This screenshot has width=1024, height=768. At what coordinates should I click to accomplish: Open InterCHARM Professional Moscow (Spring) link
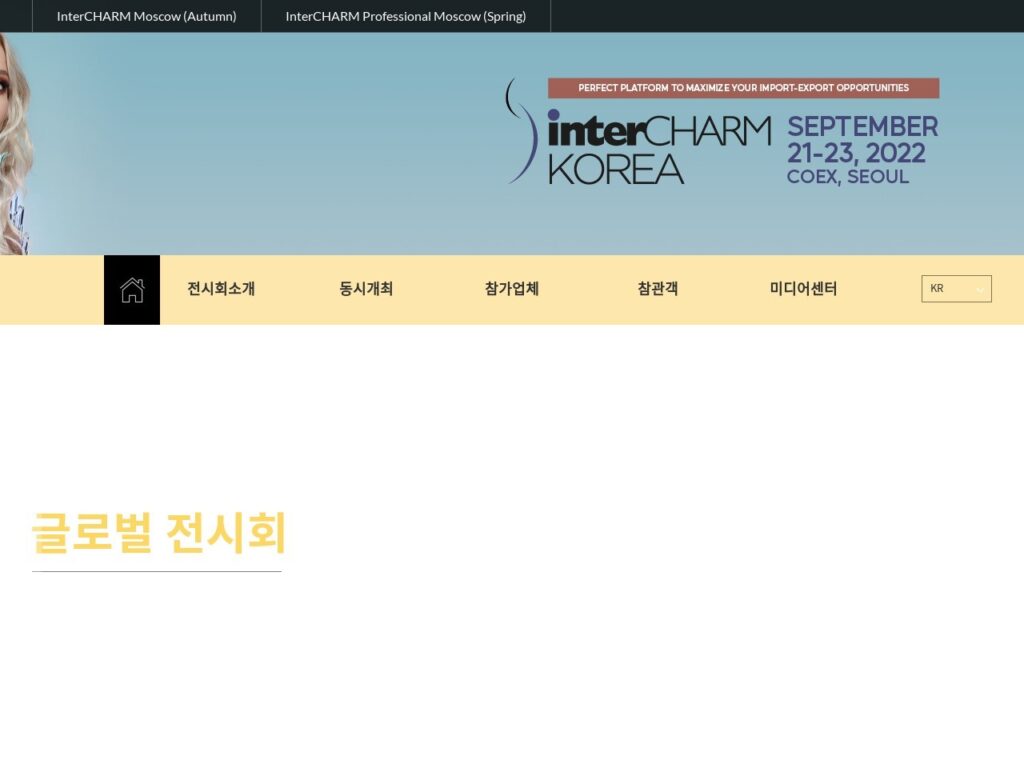(x=406, y=16)
